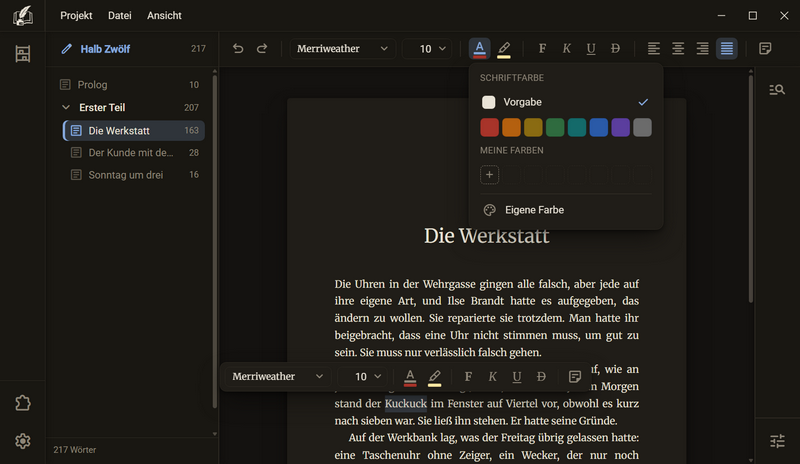This screenshot has height=464, width=800.
Task: Toggle underline in the floating toolbar
Action: click(x=517, y=377)
